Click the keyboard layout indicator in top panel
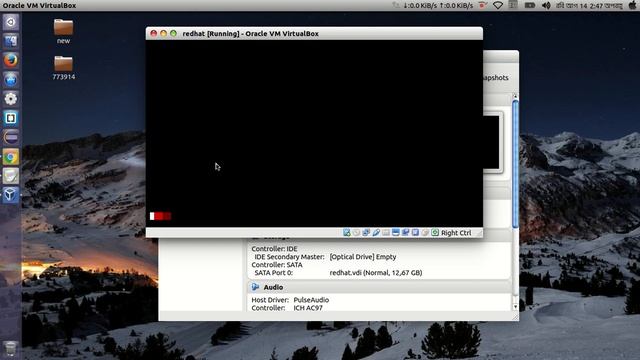 click(x=513, y=6)
